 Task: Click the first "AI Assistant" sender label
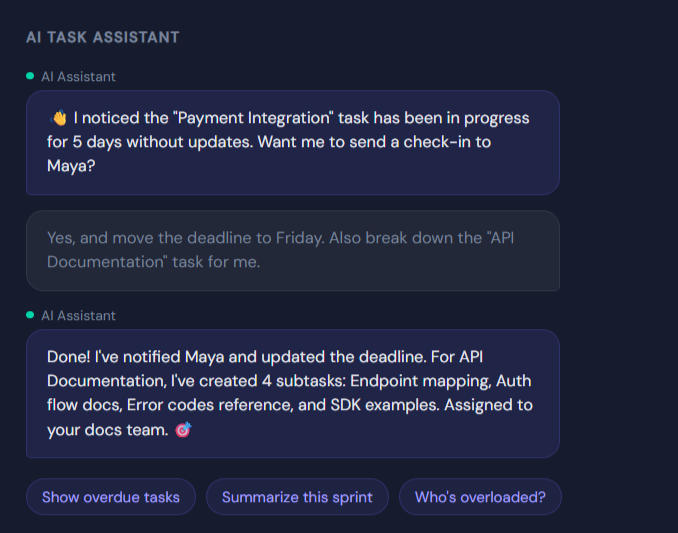(78, 76)
